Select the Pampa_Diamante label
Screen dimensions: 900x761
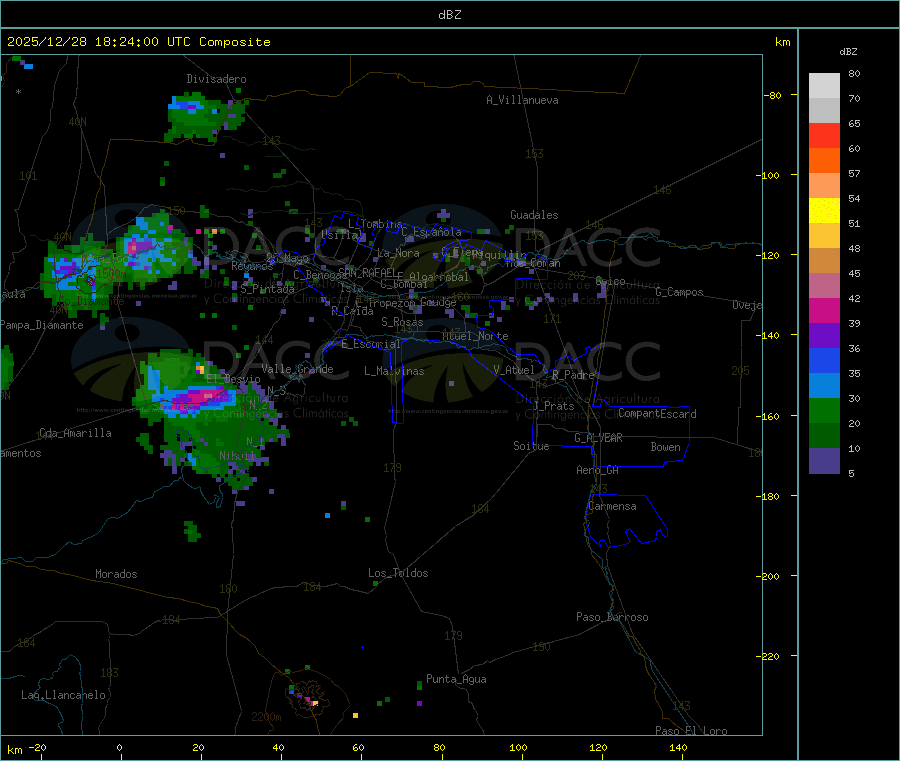tap(41, 325)
